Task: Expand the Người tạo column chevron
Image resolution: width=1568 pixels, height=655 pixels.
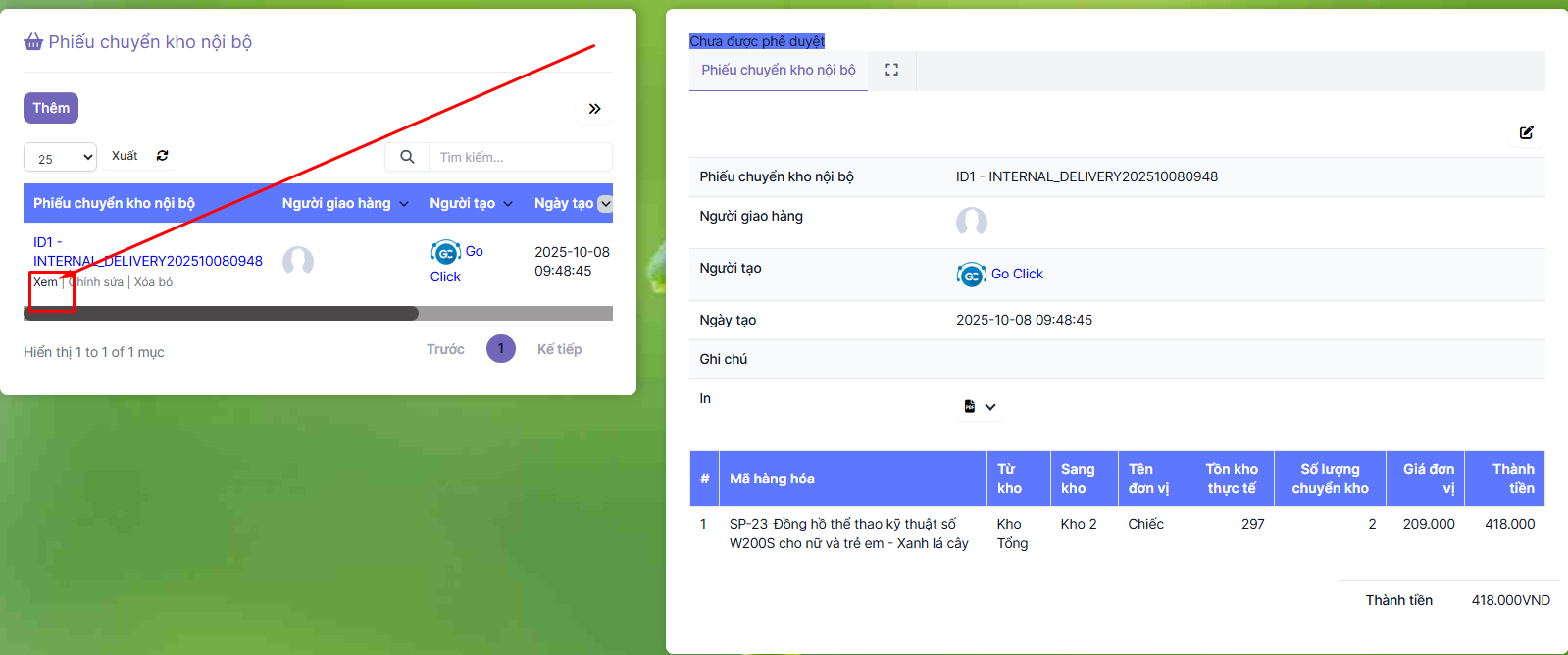Action: click(x=508, y=204)
